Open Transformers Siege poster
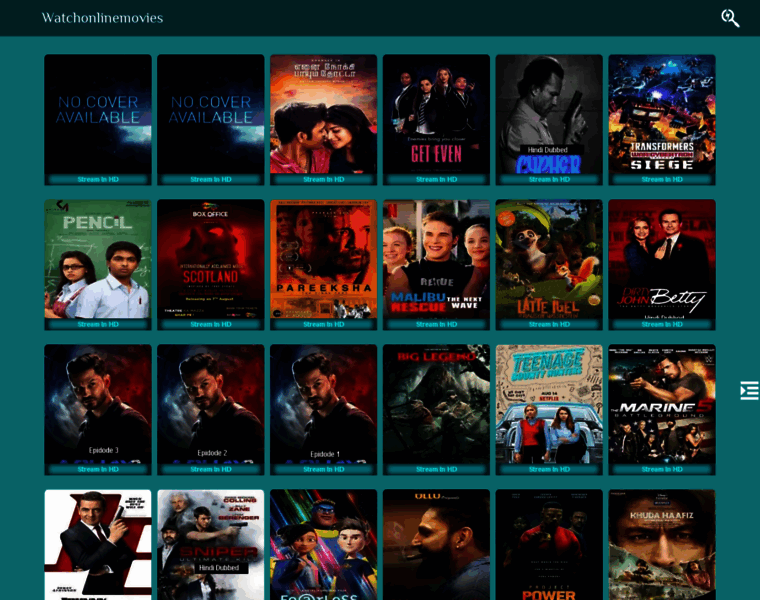Screen dimensions: 760x600 pos(662,114)
